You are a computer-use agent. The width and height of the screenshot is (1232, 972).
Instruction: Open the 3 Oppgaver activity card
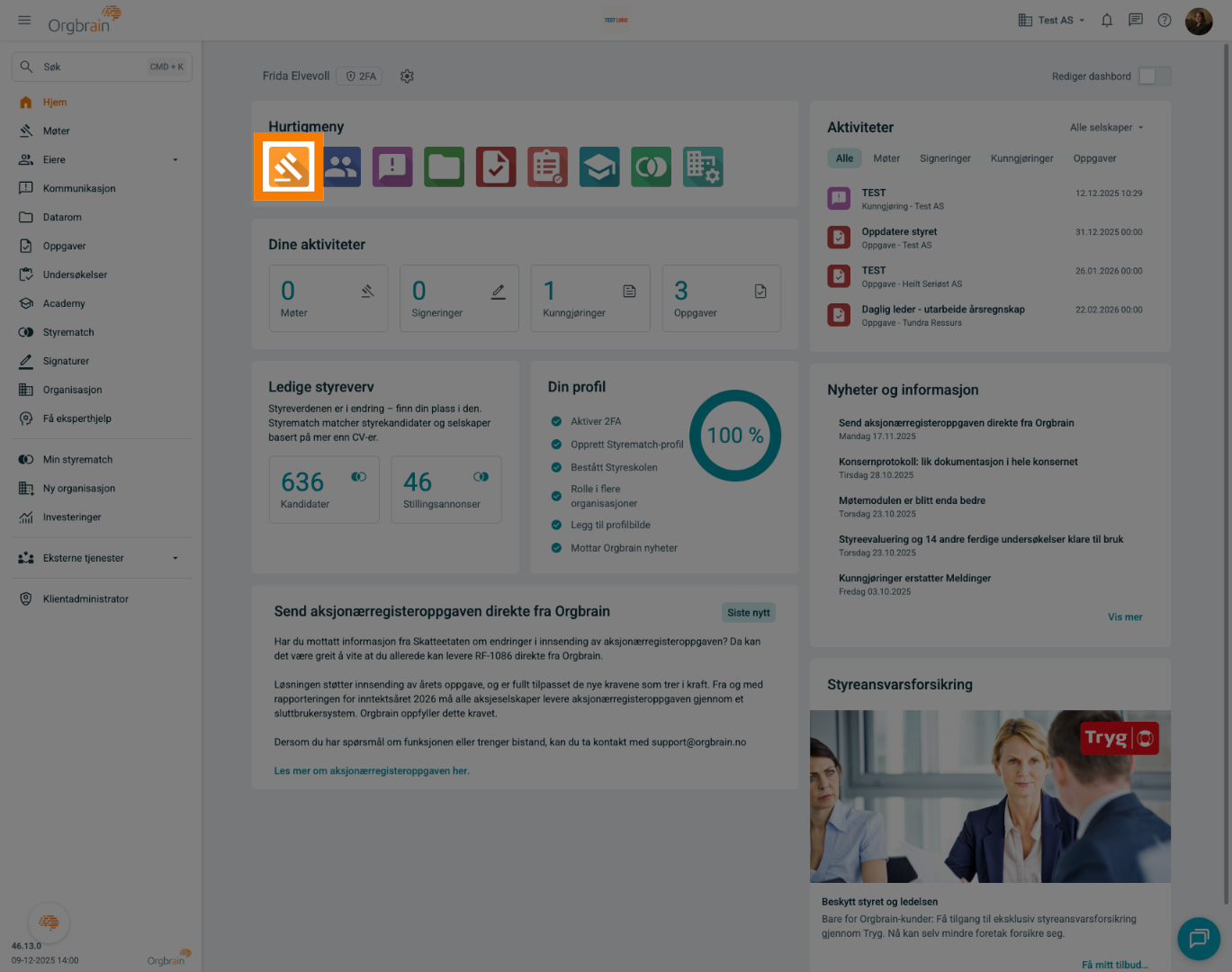click(x=722, y=298)
